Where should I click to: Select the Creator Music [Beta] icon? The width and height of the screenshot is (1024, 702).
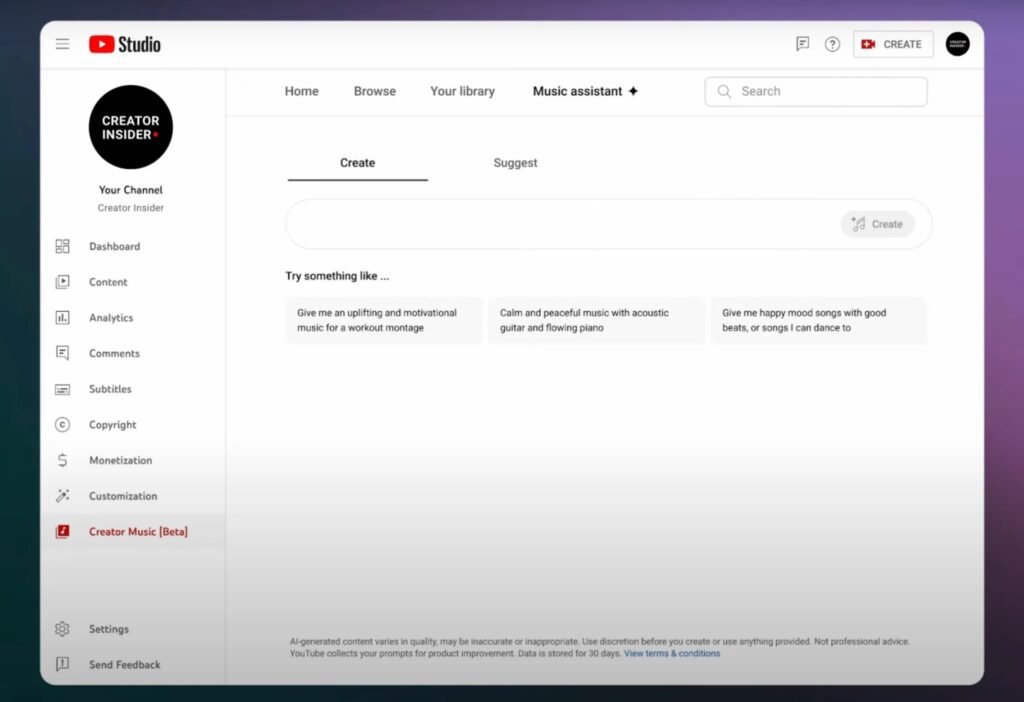tap(62, 531)
